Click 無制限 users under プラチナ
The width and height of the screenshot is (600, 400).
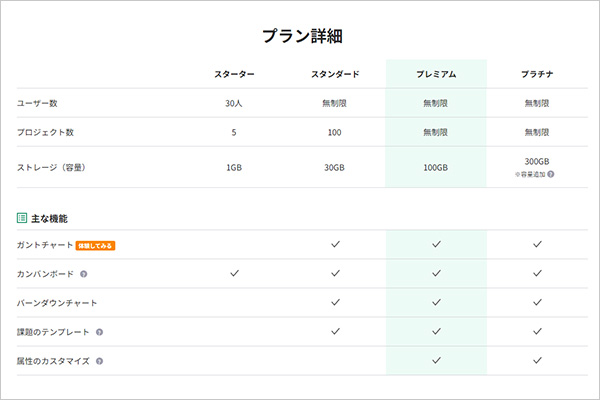(537, 103)
